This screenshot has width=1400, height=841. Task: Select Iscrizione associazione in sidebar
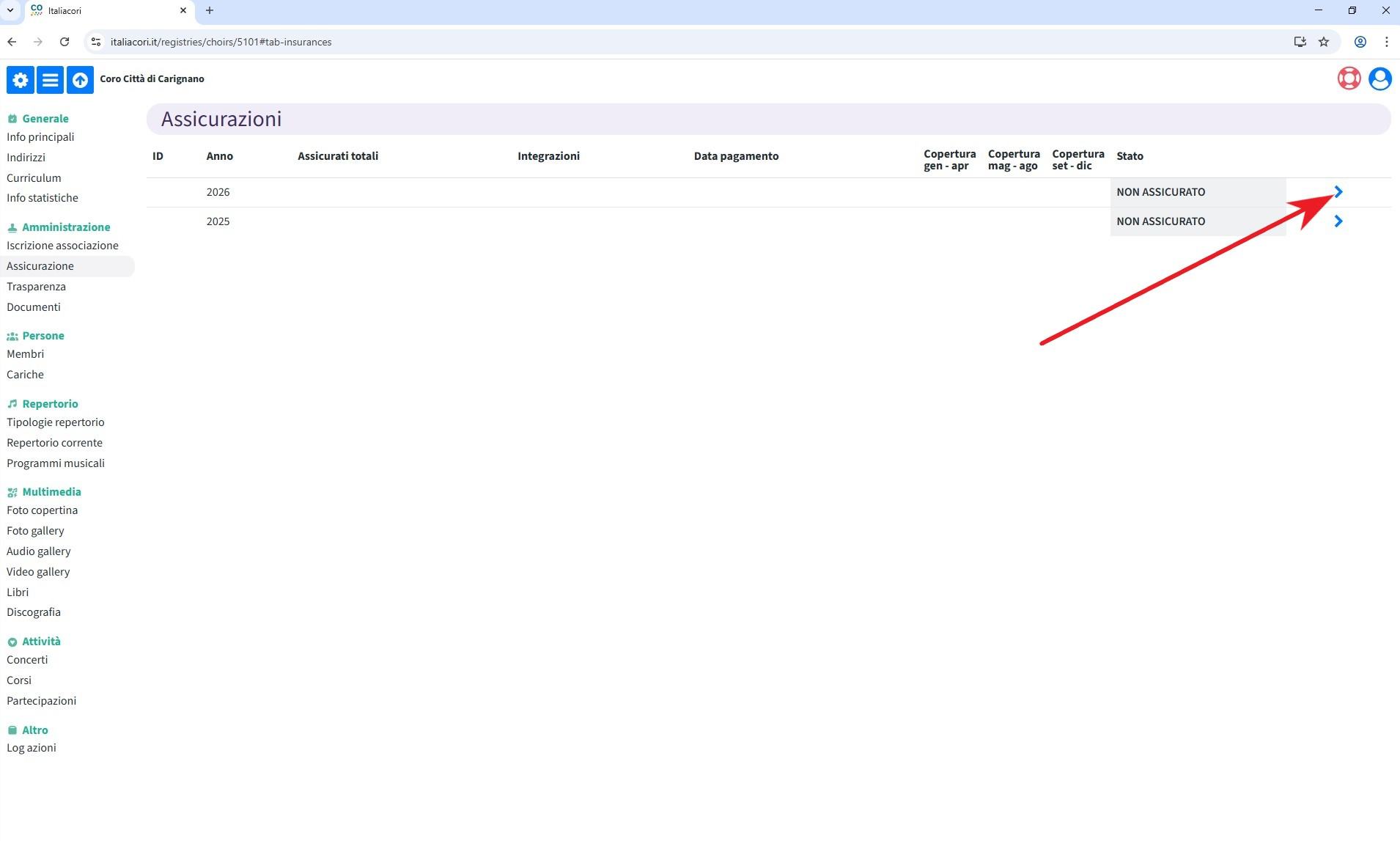click(62, 246)
